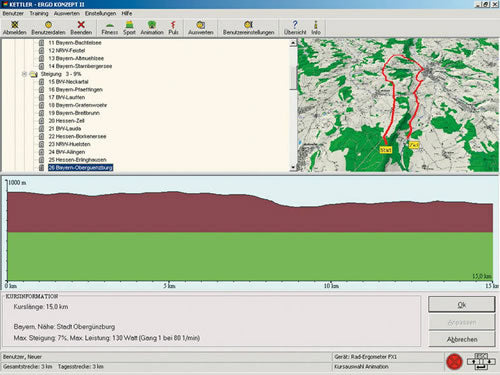
Task: Select course 22 Hessen-Borkenersee
Action: pyautogui.click(x=77, y=136)
